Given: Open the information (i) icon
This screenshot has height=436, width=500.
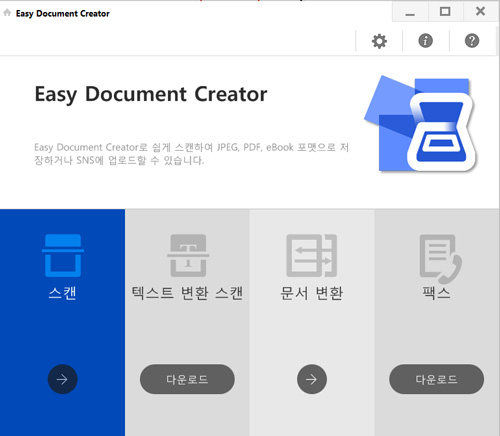Looking at the screenshot, I should 425,41.
